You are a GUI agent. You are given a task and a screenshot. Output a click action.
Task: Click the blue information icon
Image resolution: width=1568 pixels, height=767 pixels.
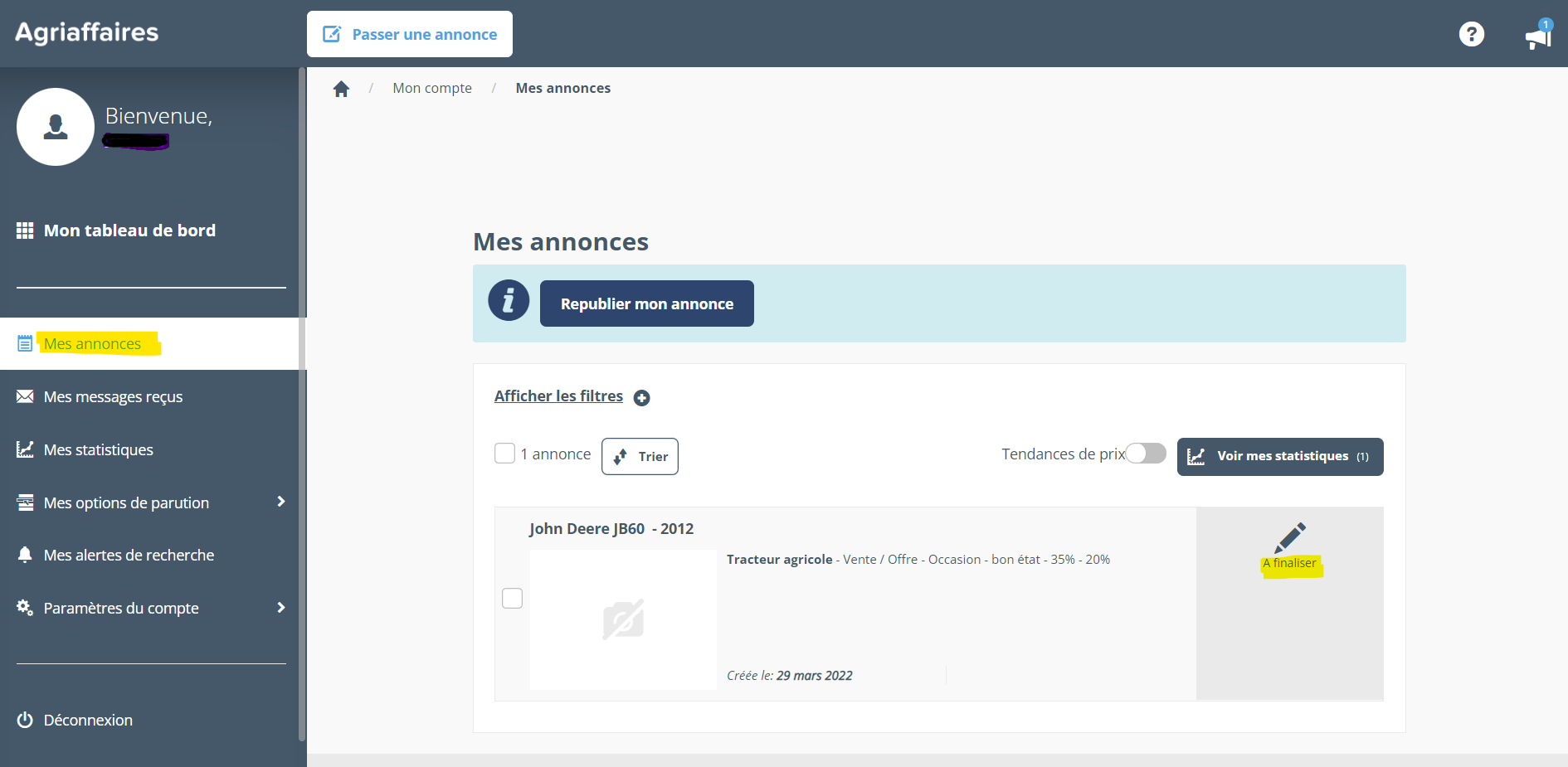509,300
